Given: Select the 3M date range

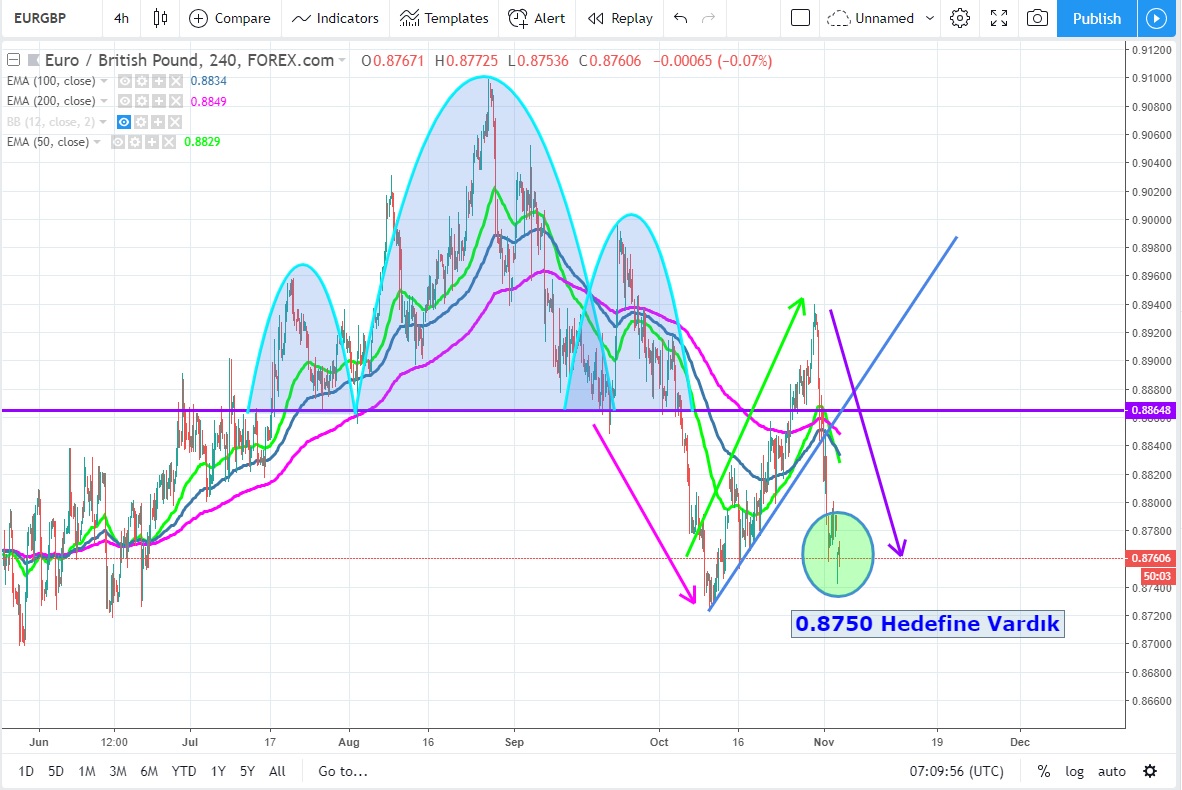Looking at the screenshot, I should (x=117, y=771).
